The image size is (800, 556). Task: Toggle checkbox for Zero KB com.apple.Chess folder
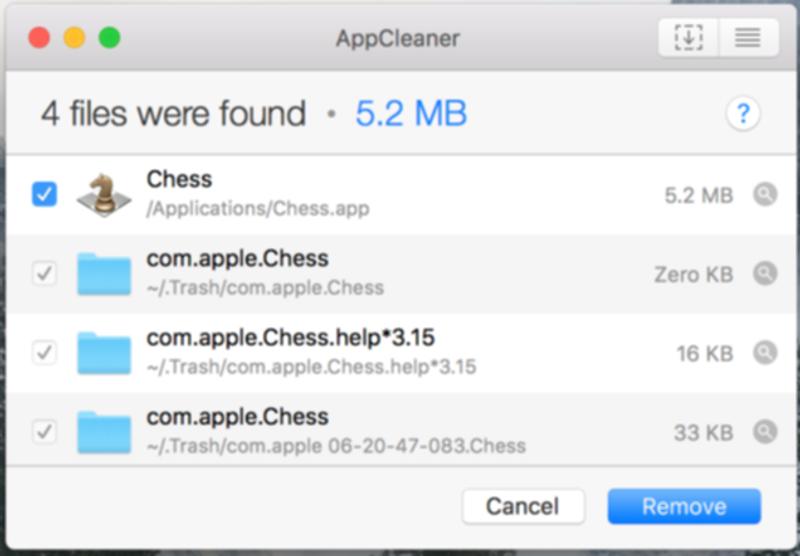[44, 274]
